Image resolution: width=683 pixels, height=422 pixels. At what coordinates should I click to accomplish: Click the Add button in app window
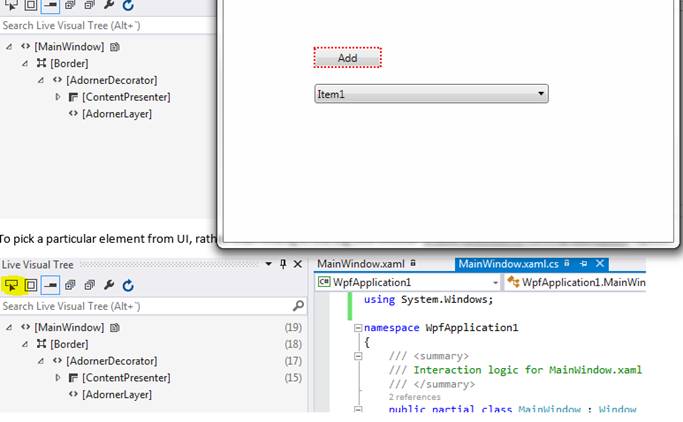[348, 57]
